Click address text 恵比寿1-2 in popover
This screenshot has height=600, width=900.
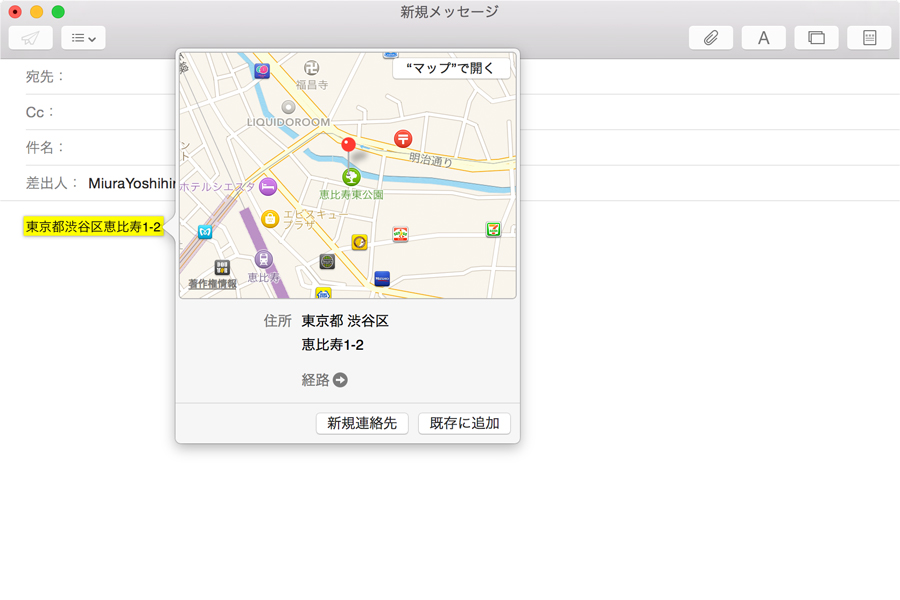(x=332, y=344)
